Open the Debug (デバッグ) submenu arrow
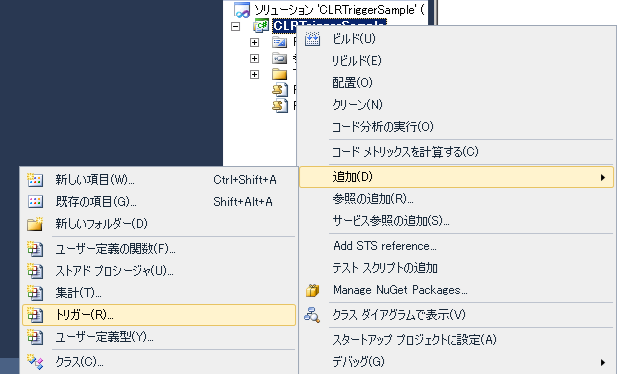617x374 pixels. click(x=603, y=362)
